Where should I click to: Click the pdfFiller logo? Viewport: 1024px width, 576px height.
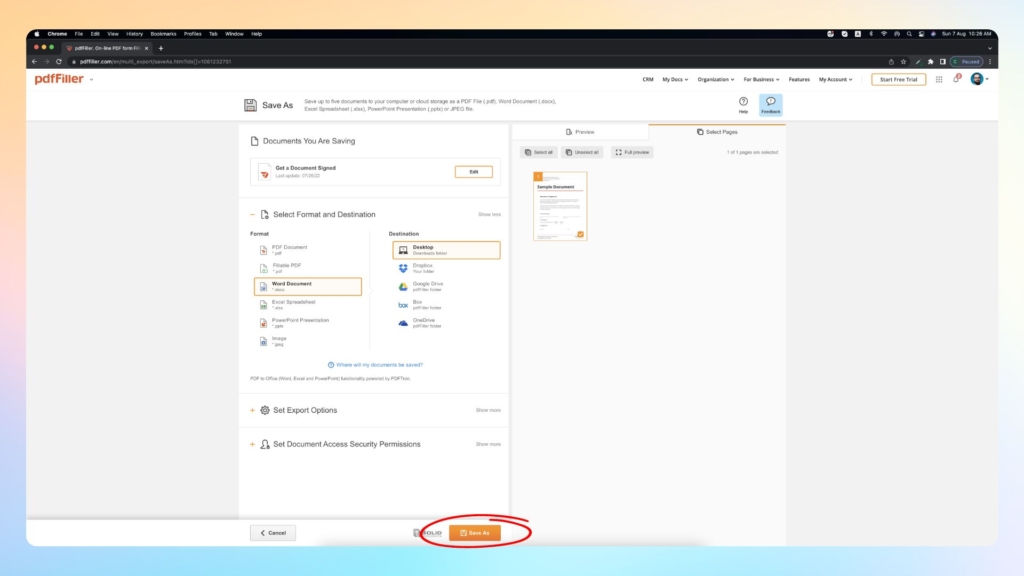59,79
